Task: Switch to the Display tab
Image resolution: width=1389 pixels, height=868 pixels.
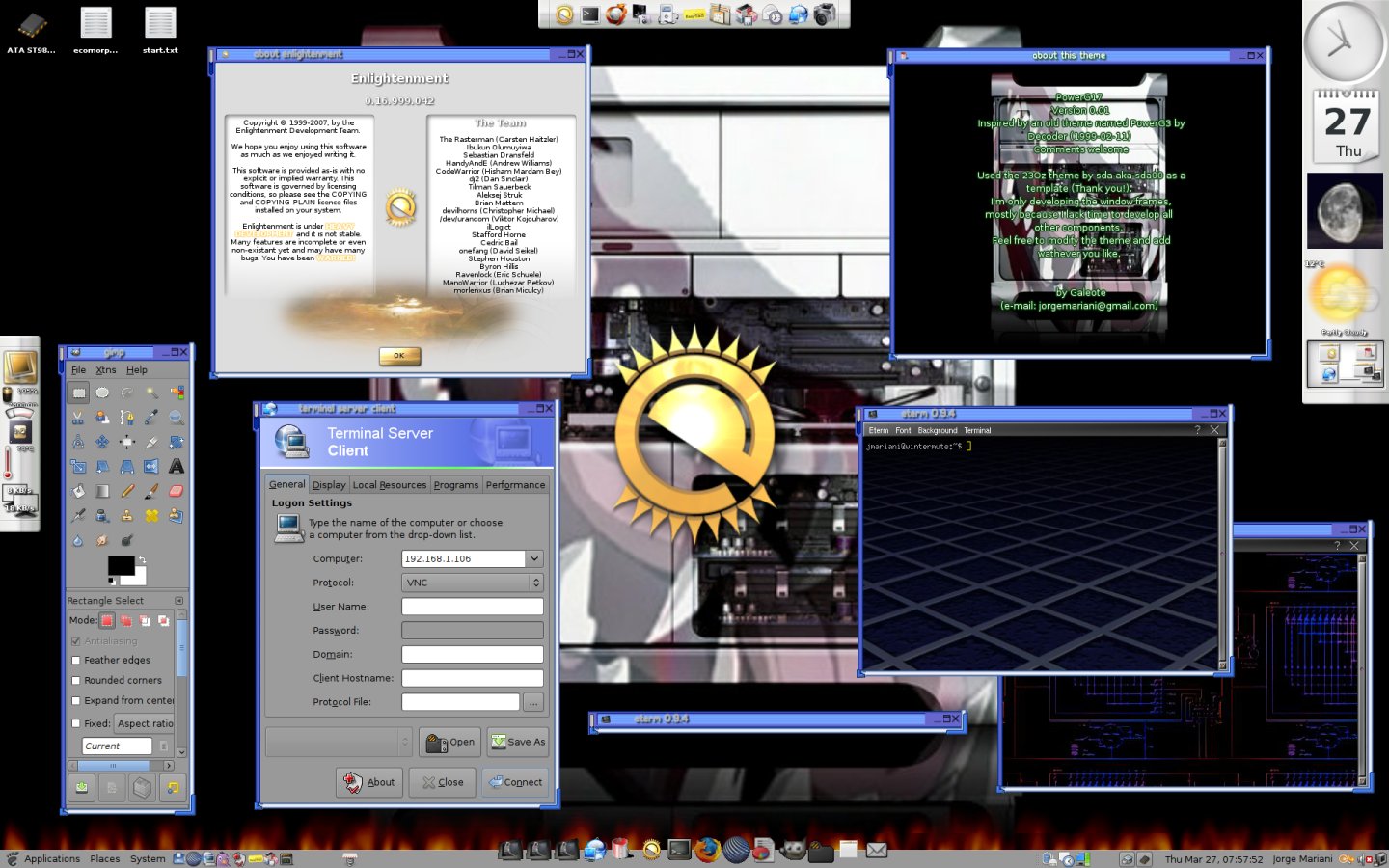Action: (329, 485)
